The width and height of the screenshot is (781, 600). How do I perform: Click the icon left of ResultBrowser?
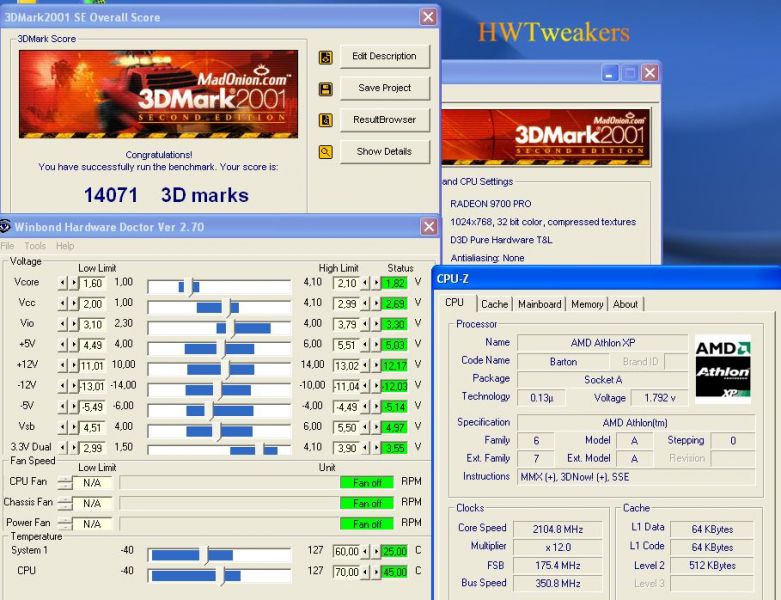325,120
